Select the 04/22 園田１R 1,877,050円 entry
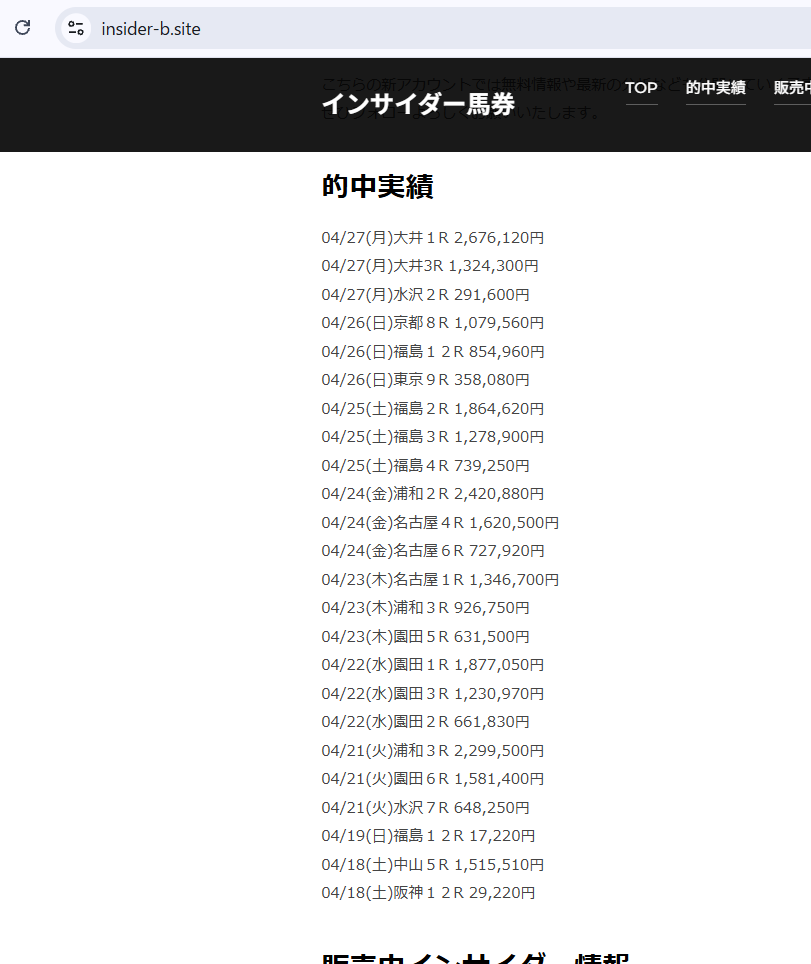The width and height of the screenshot is (811, 964). coord(432,665)
